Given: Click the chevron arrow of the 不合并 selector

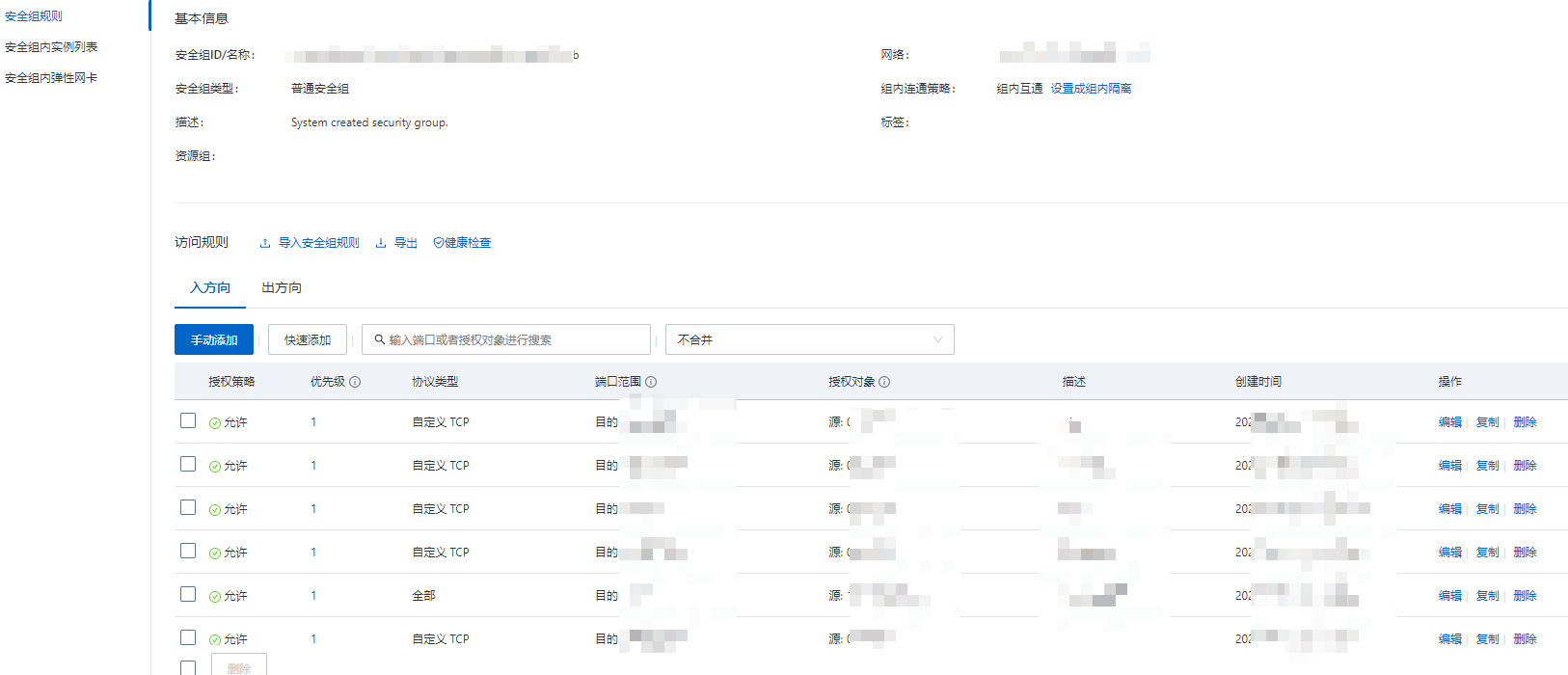Looking at the screenshot, I should pyautogui.click(x=938, y=339).
